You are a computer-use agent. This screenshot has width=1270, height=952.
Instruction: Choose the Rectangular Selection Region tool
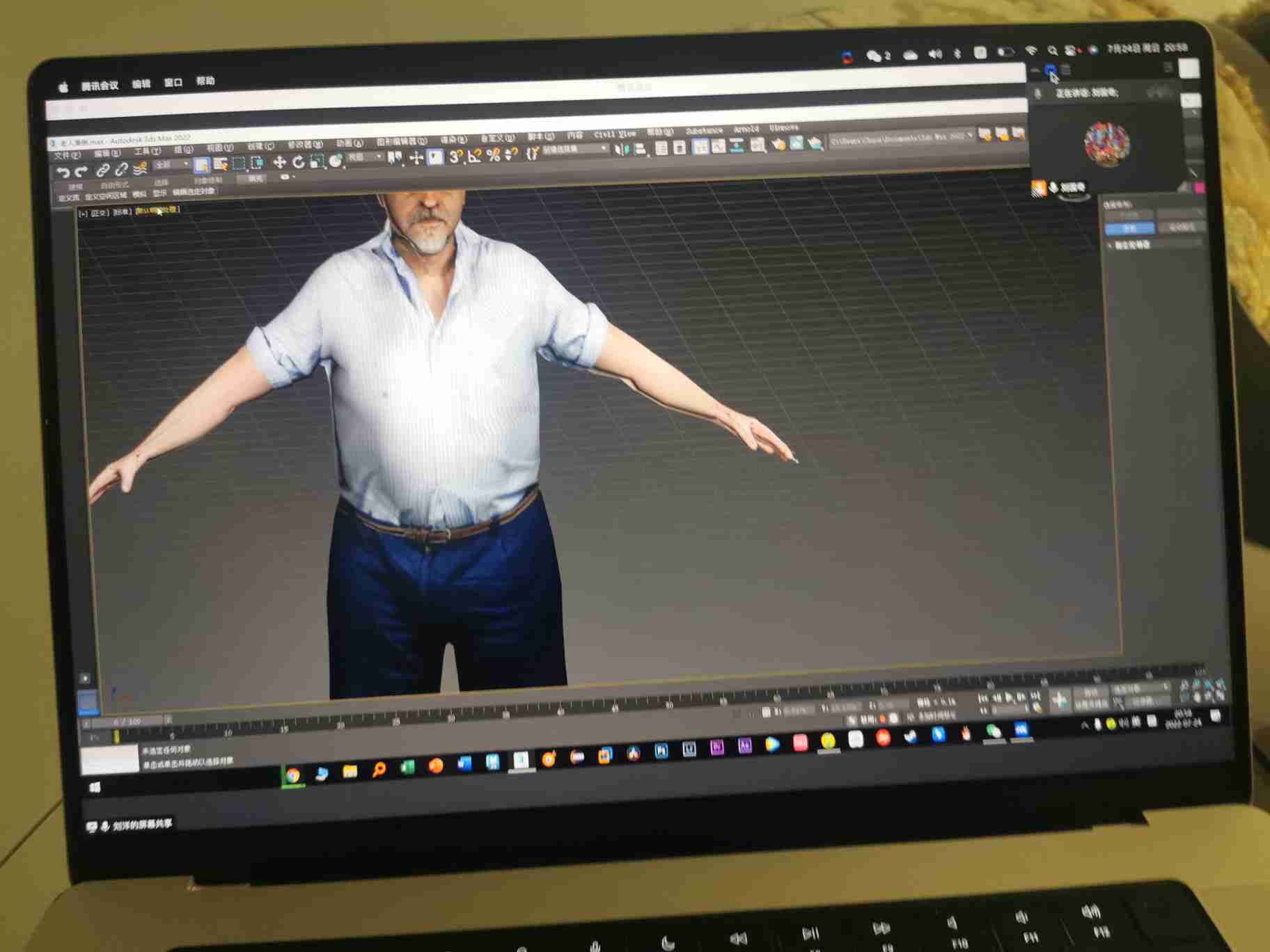[239, 164]
